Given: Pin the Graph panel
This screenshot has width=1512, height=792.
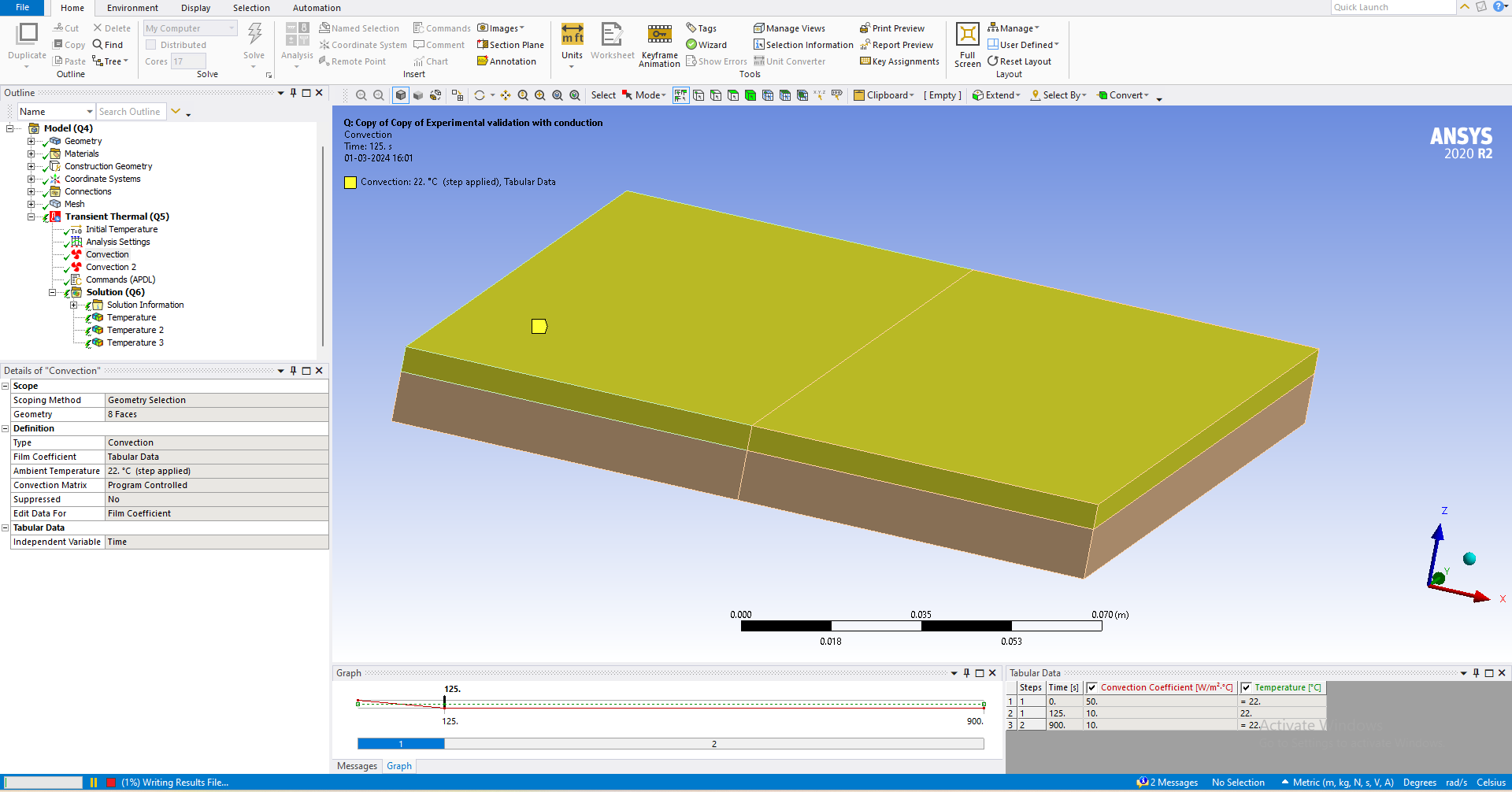Looking at the screenshot, I should tap(966, 673).
